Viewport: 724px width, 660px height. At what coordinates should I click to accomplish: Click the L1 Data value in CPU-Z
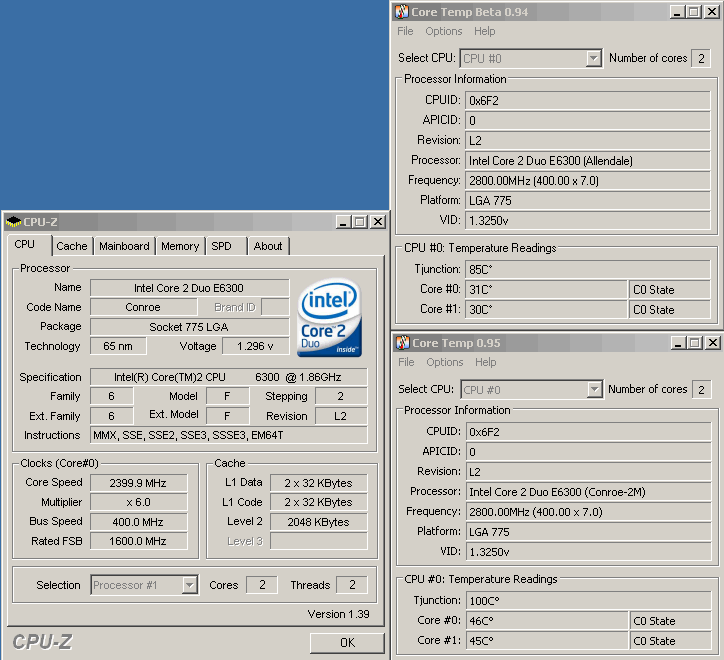click(x=319, y=483)
